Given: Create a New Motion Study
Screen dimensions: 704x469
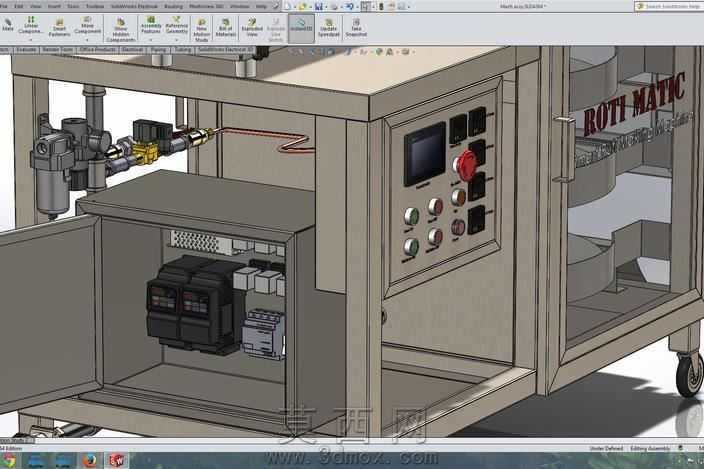Looking at the screenshot, I should (202, 30).
